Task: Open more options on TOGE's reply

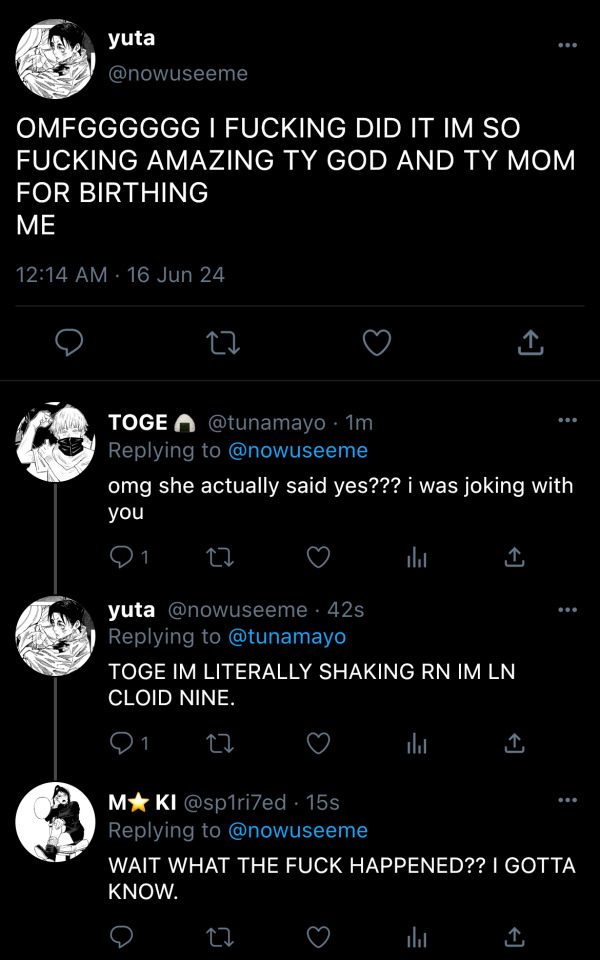Action: point(567,420)
